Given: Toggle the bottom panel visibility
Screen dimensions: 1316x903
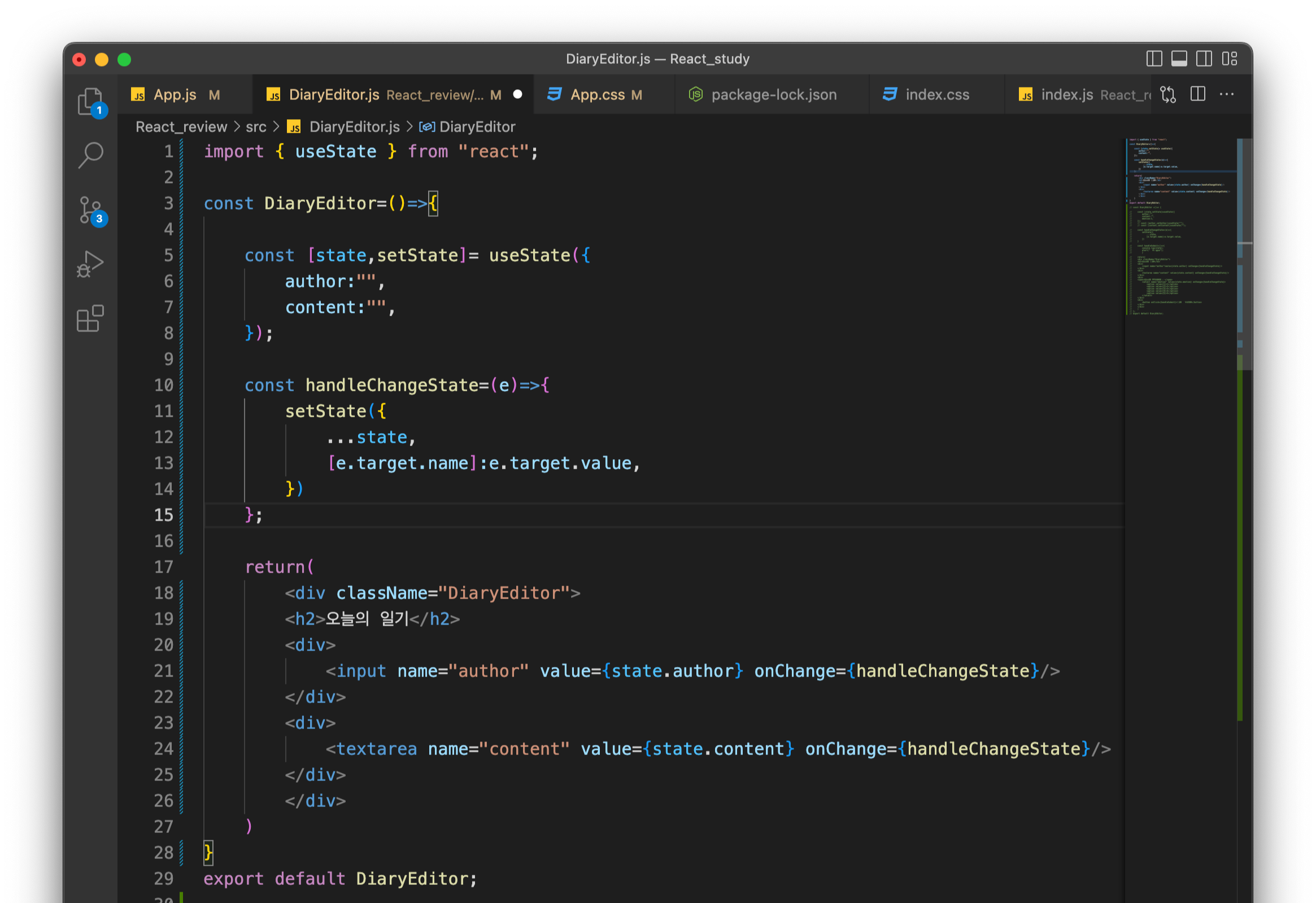Looking at the screenshot, I should [1179, 59].
